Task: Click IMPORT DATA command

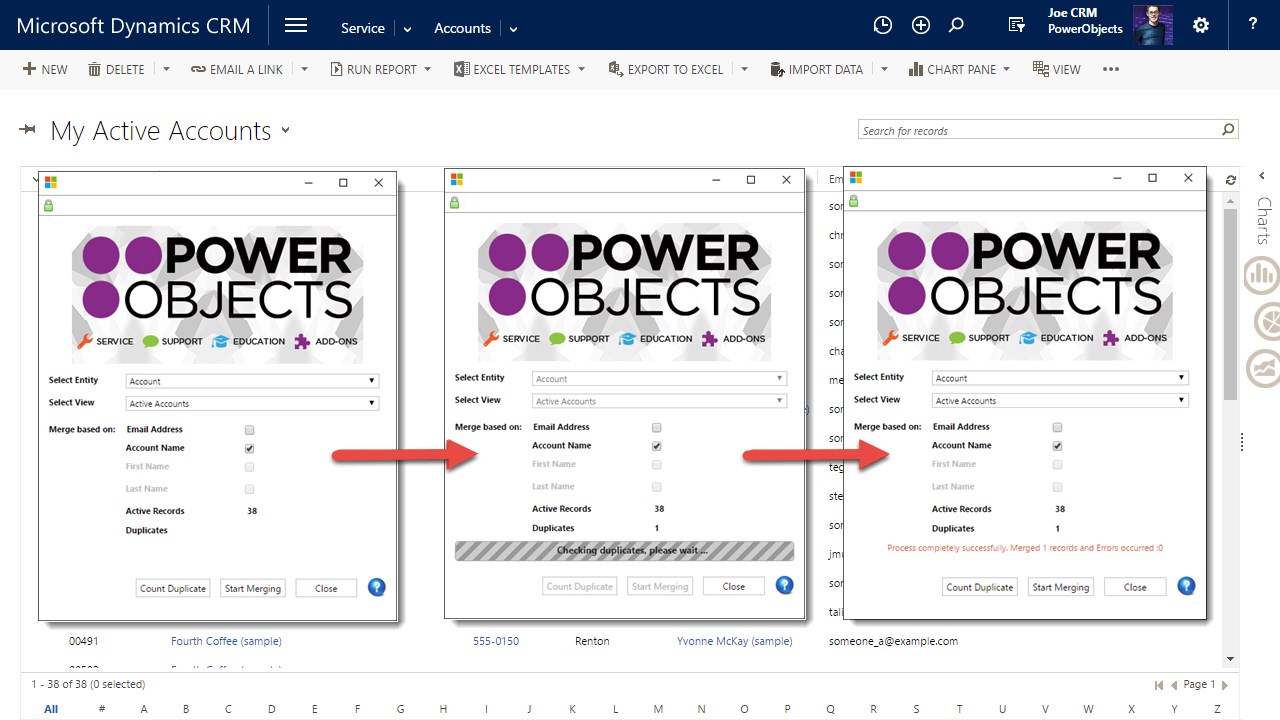Action: (817, 69)
